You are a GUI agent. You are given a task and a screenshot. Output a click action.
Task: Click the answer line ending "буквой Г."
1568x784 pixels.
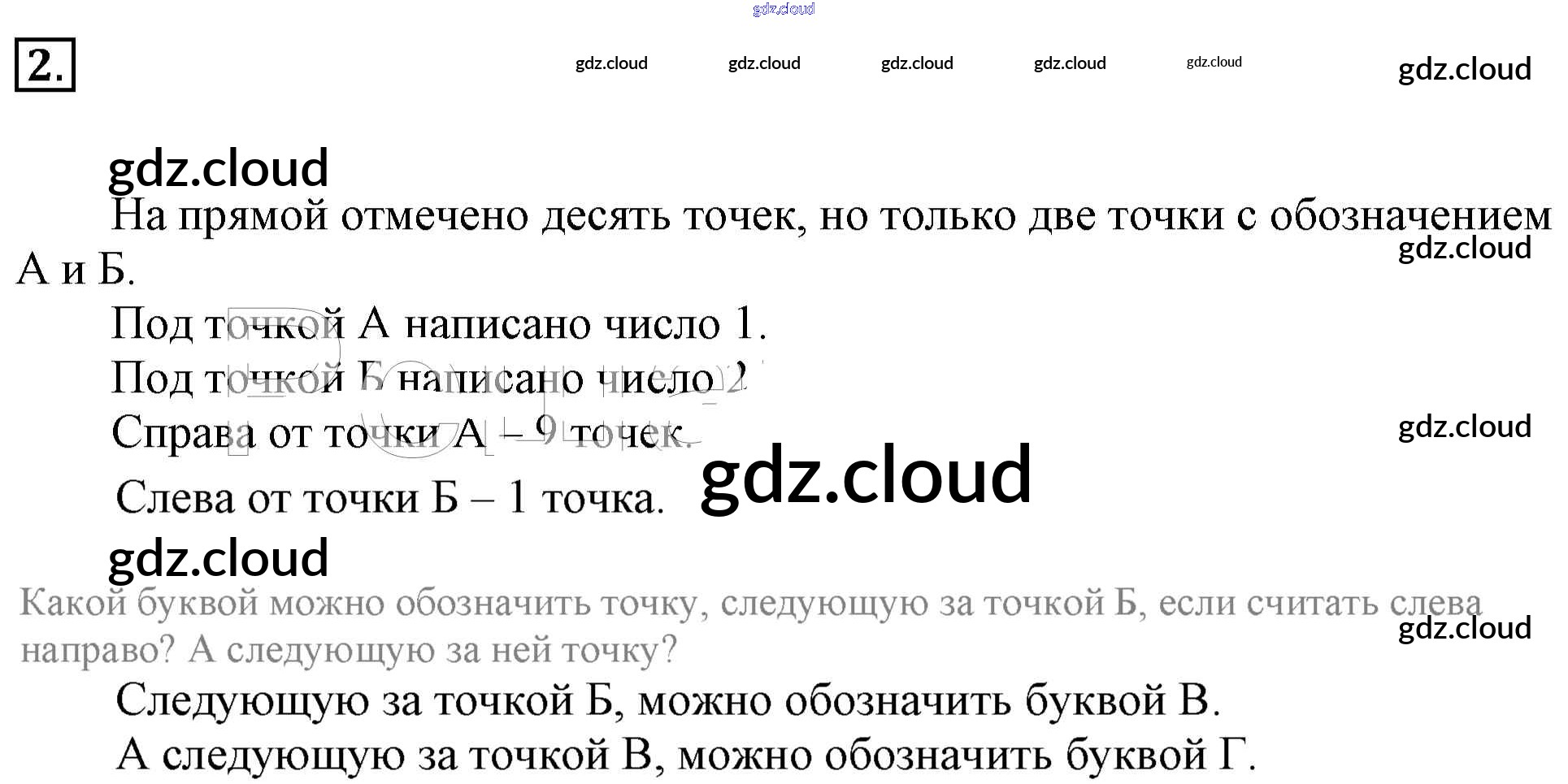(x=685, y=755)
